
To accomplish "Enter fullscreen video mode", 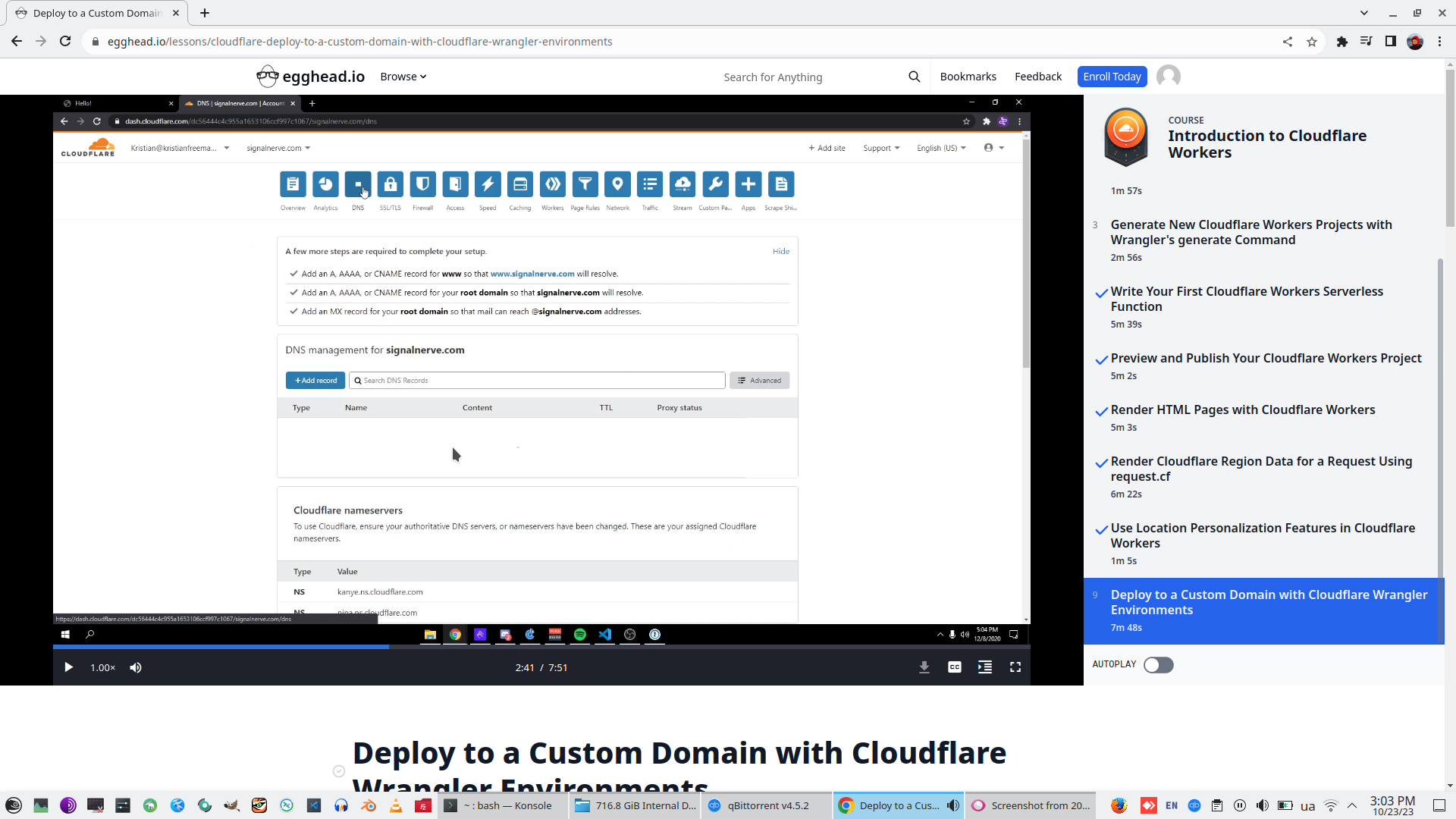I will [x=1015, y=667].
